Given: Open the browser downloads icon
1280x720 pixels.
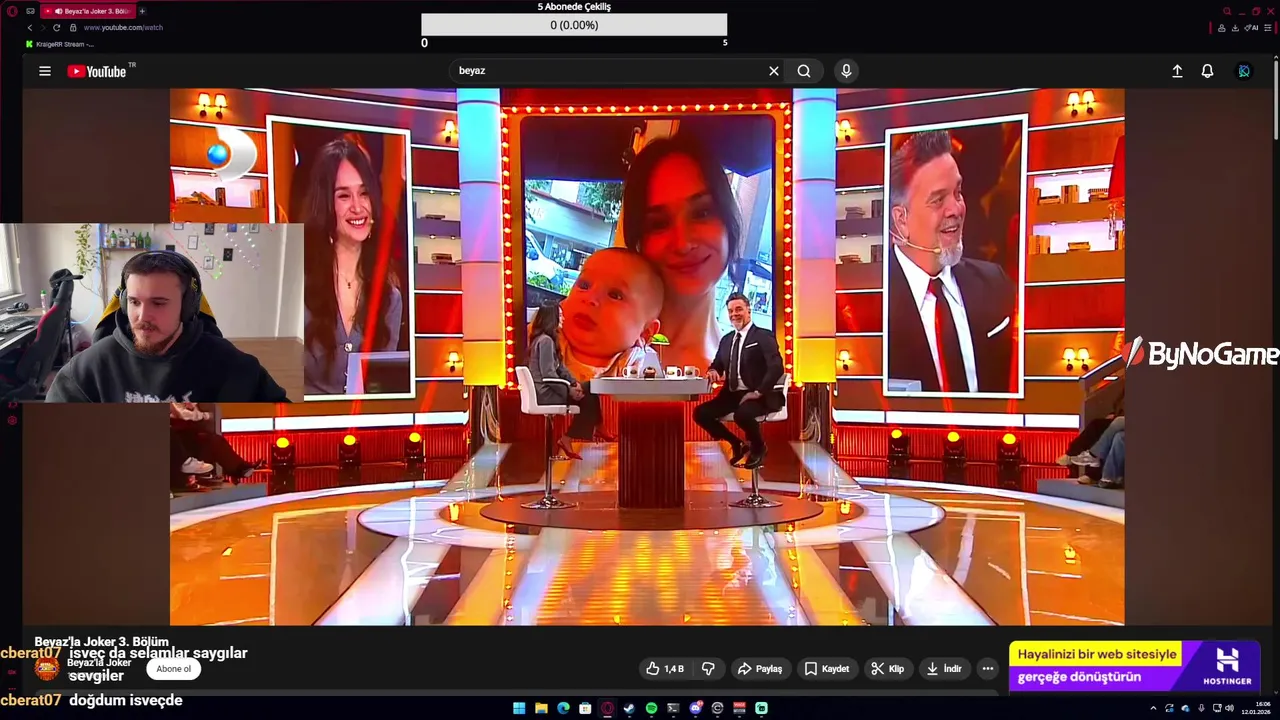Looking at the screenshot, I should tap(1235, 28).
